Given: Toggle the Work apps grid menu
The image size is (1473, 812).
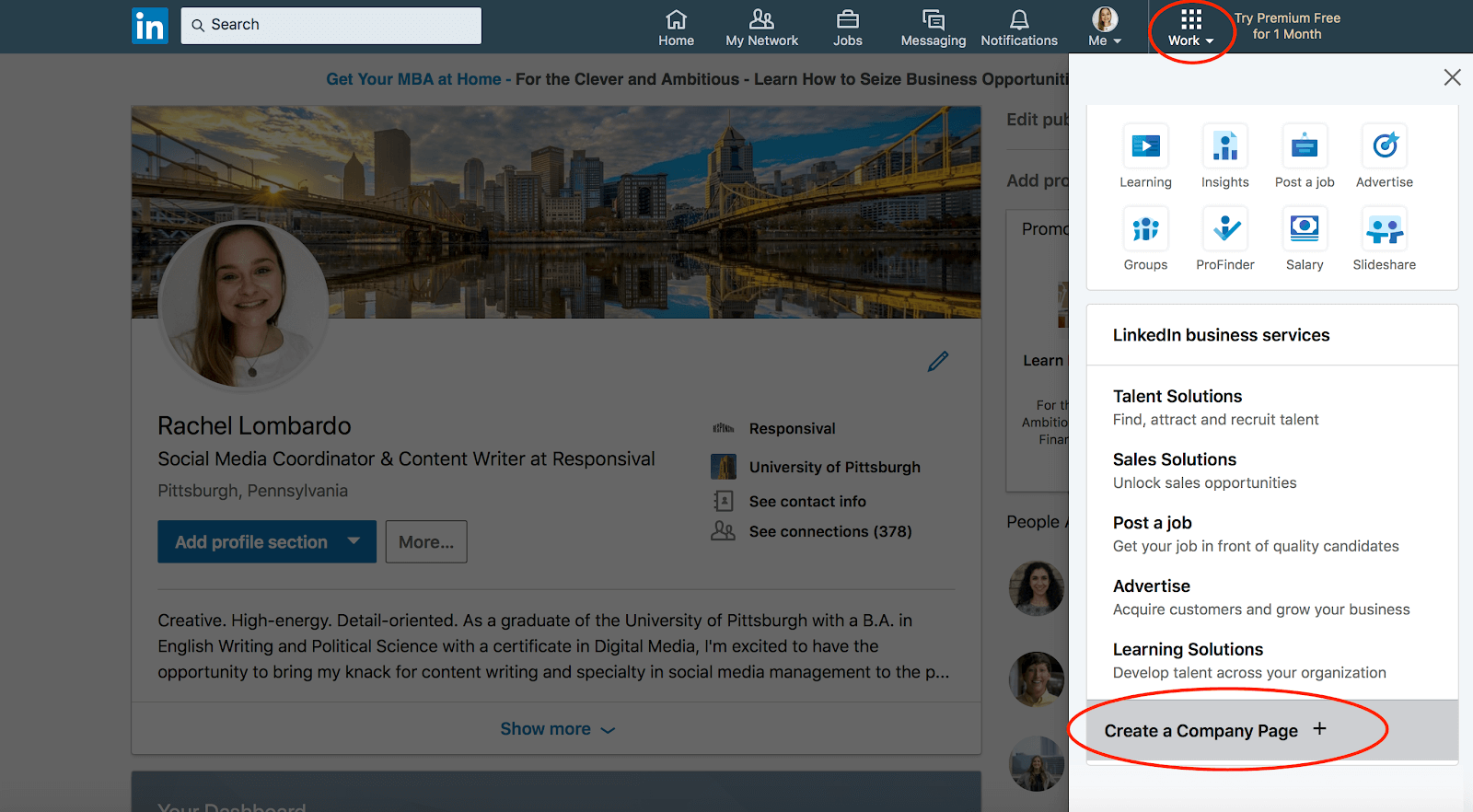Looking at the screenshot, I should (1191, 28).
